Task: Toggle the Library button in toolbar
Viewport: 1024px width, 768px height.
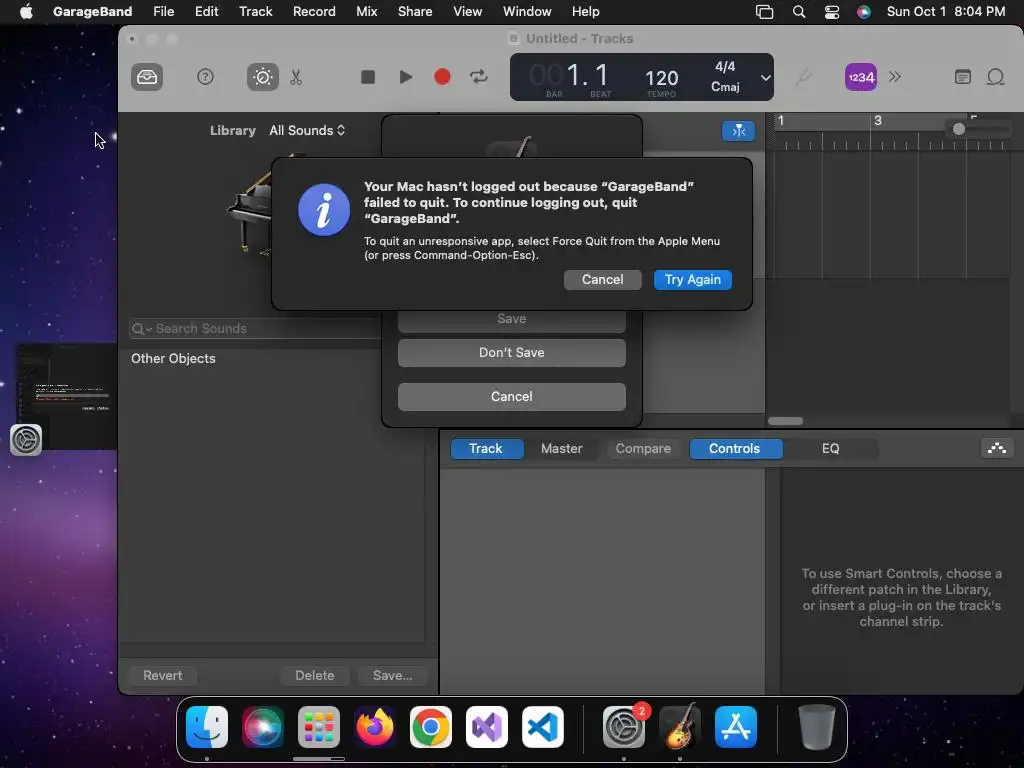Action: tap(147, 77)
